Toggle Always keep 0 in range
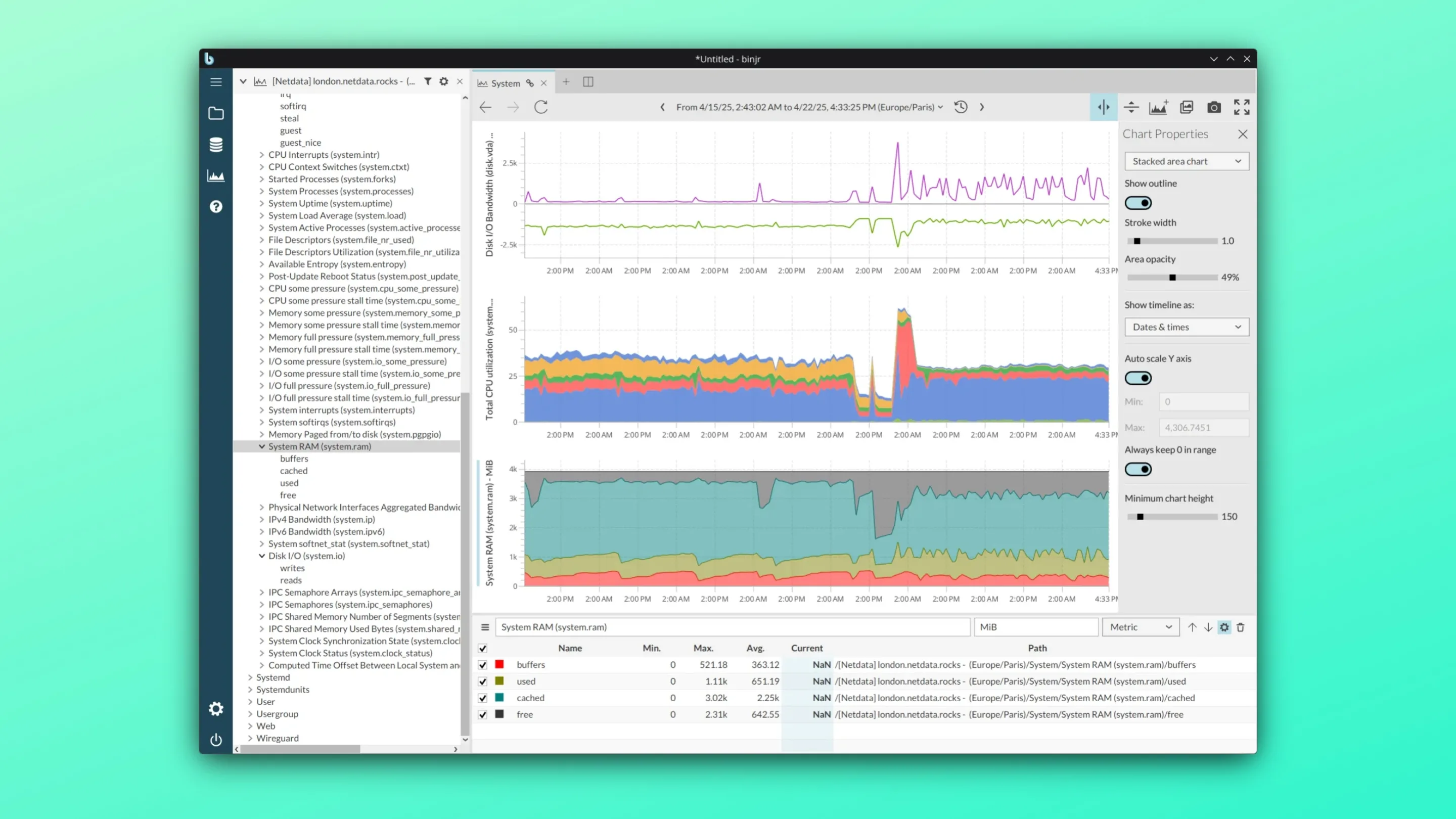The width and height of the screenshot is (1456, 819). (x=1138, y=469)
